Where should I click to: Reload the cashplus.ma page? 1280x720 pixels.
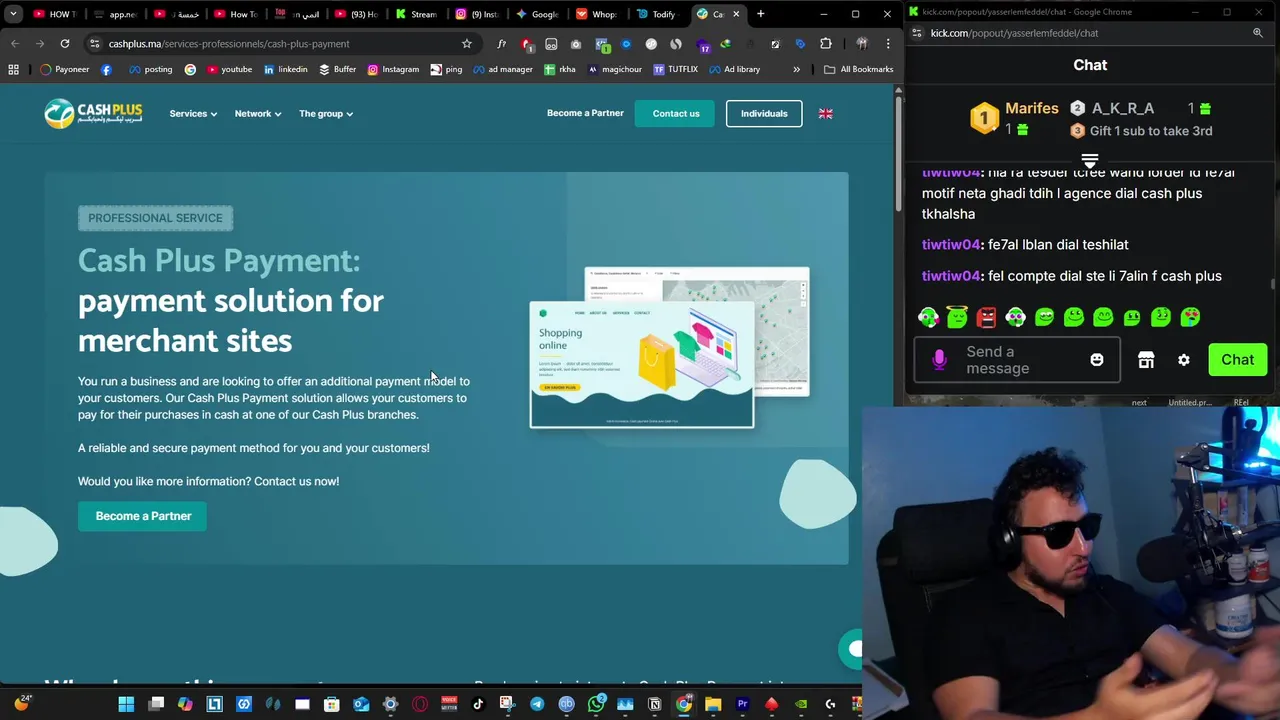click(x=65, y=44)
